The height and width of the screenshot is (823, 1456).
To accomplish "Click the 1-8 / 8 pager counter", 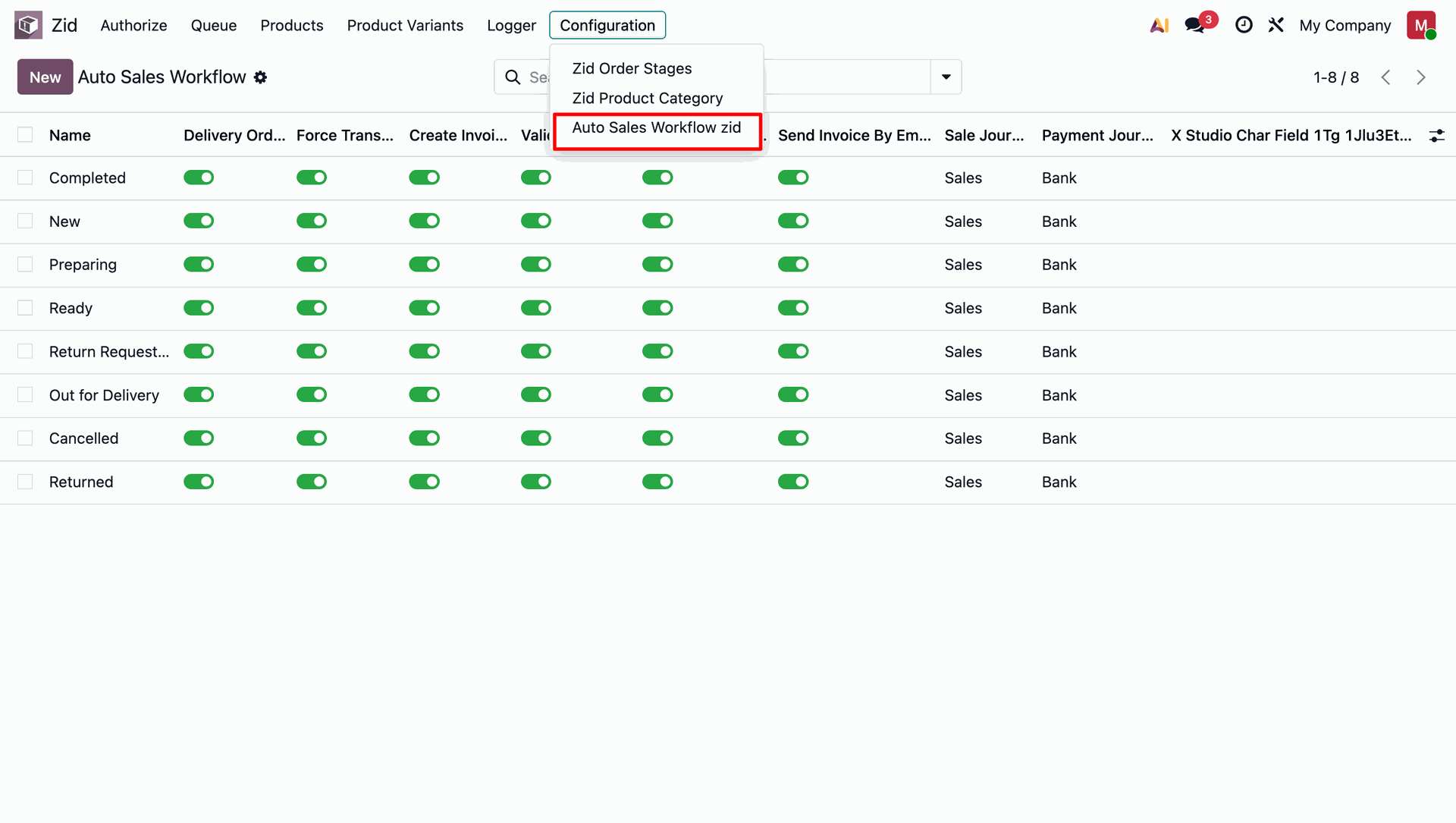I will point(1336,77).
